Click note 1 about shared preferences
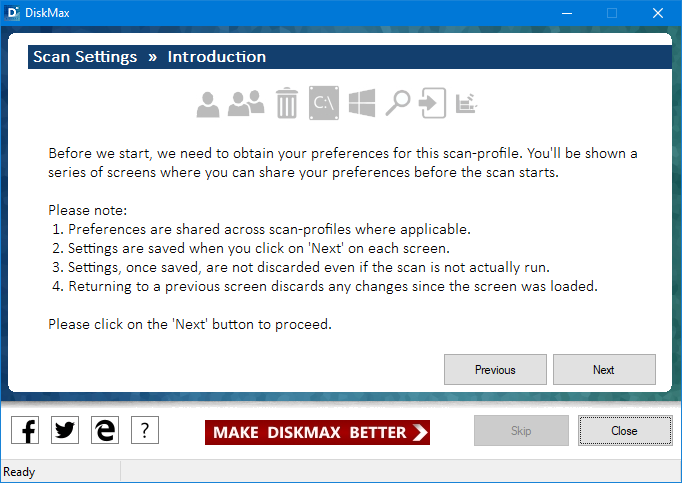This screenshot has width=682, height=483. [261, 229]
